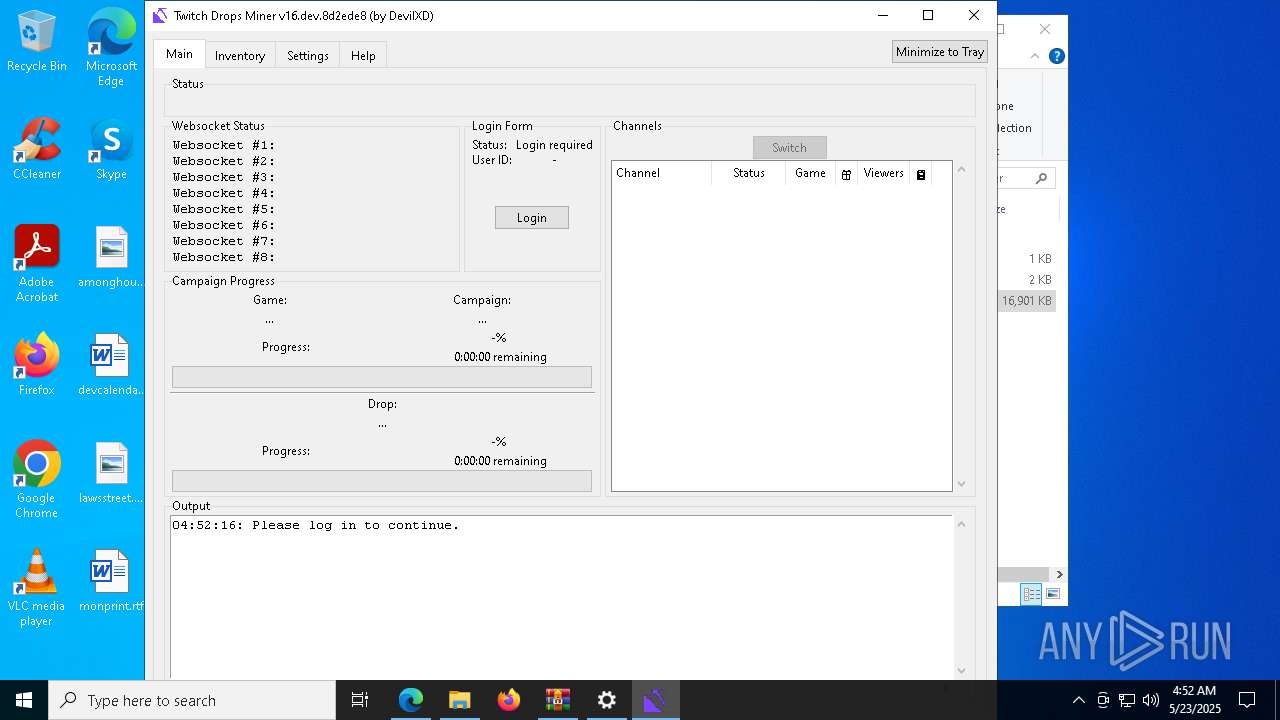Click the Login button

tap(532, 218)
